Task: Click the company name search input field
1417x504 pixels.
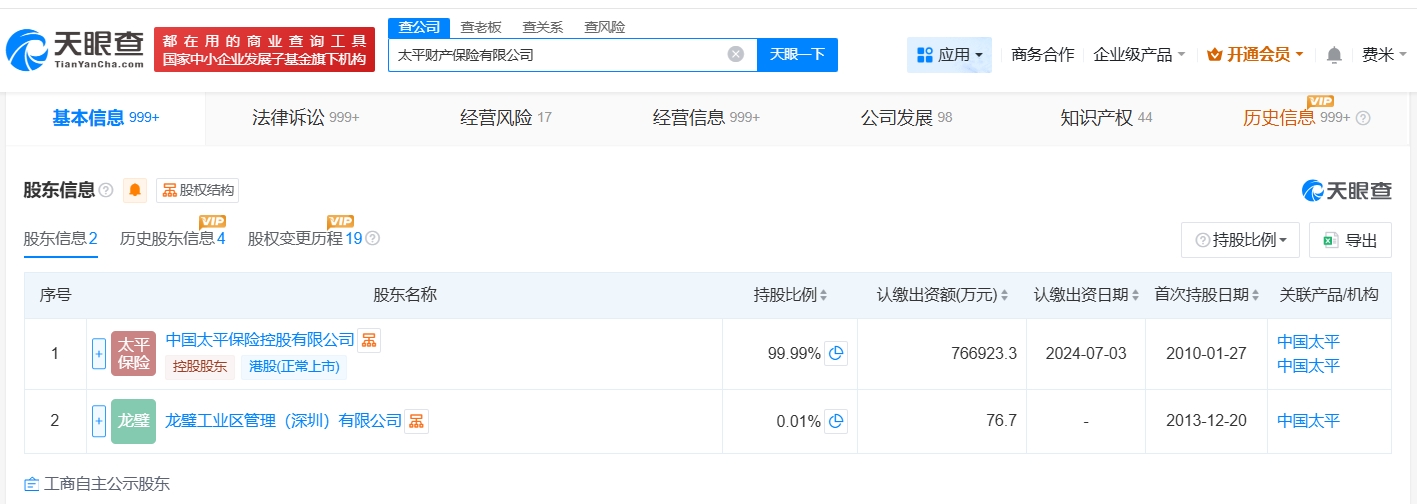Action: 555,55
